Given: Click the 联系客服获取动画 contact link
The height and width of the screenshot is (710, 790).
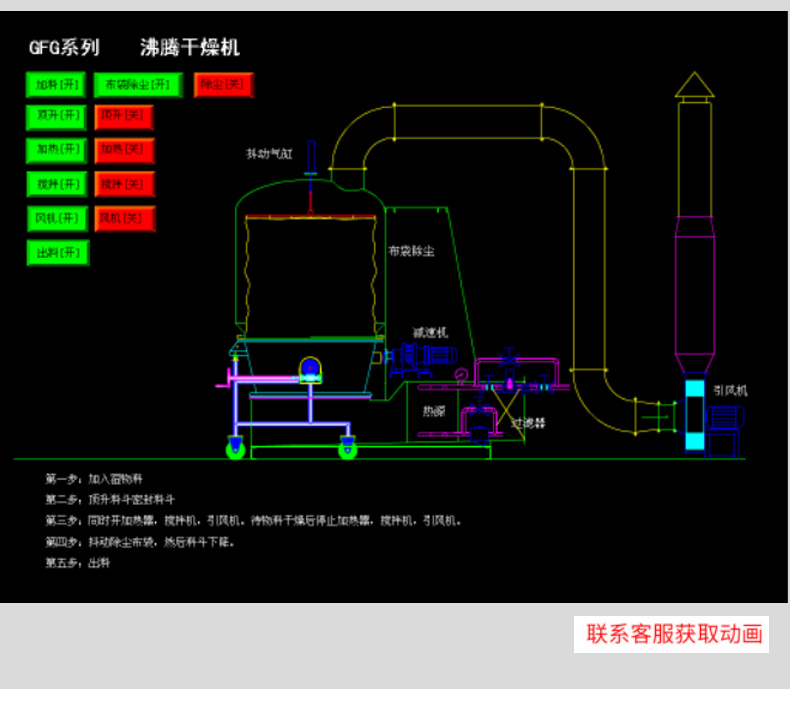Looking at the screenshot, I should pyautogui.click(x=674, y=634).
